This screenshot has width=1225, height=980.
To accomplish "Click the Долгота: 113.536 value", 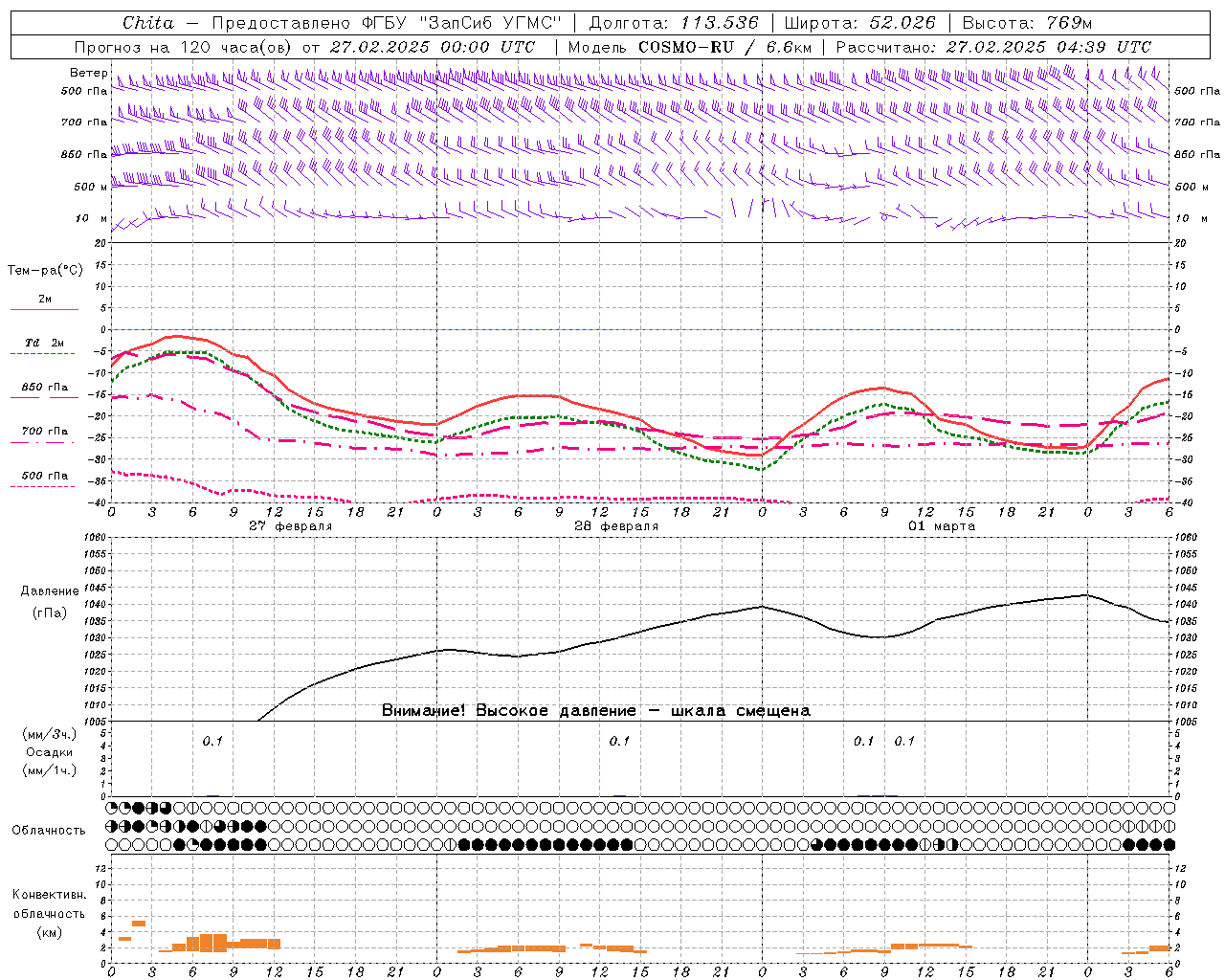I will coord(674,23).
